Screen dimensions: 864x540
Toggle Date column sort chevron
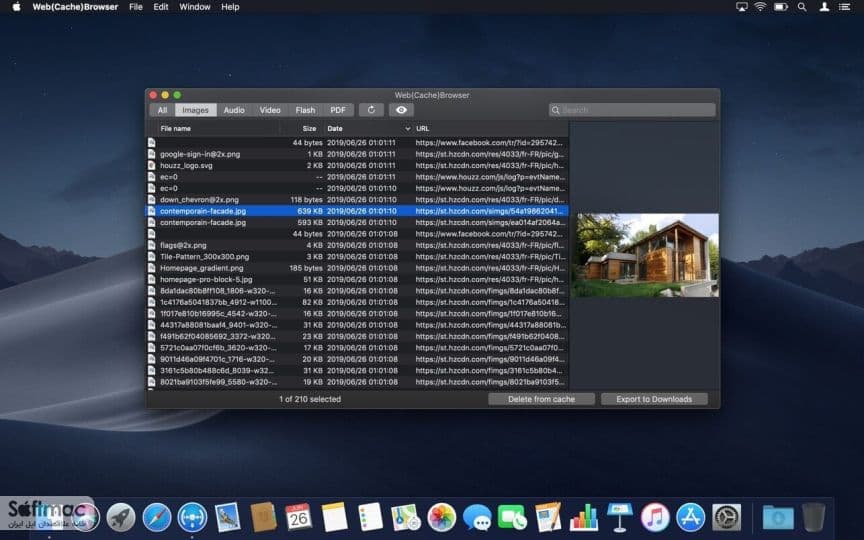click(x=408, y=128)
